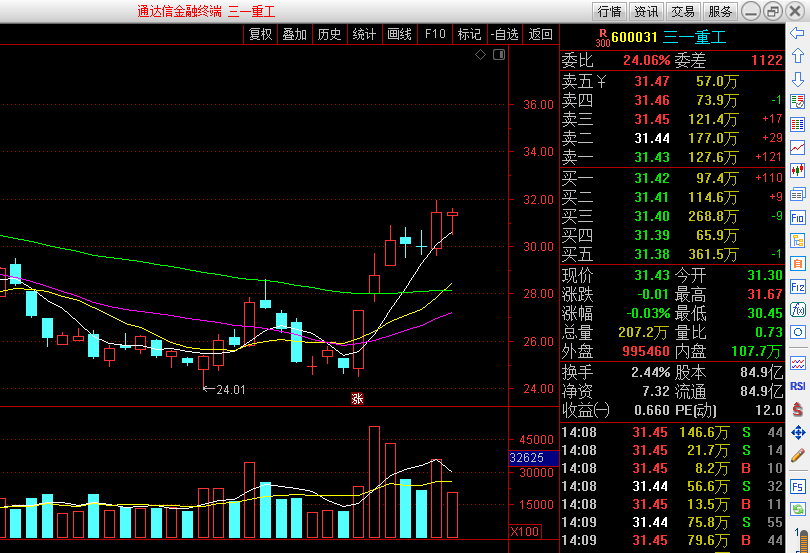The width and height of the screenshot is (810, 553).
Task: Toggle 自选 watchlist for this stock
Action: pyautogui.click(x=503, y=34)
